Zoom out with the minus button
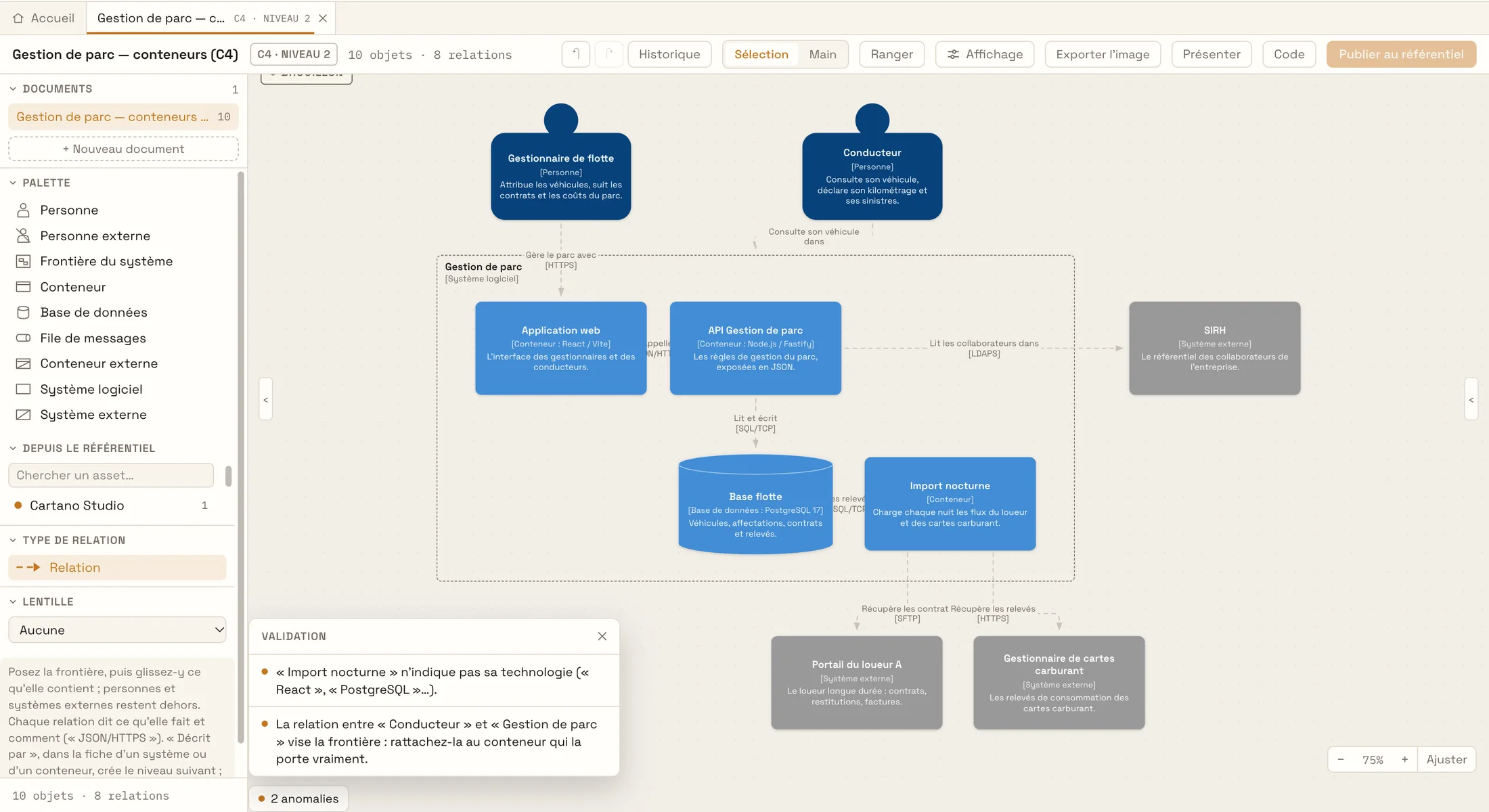 [1341, 759]
